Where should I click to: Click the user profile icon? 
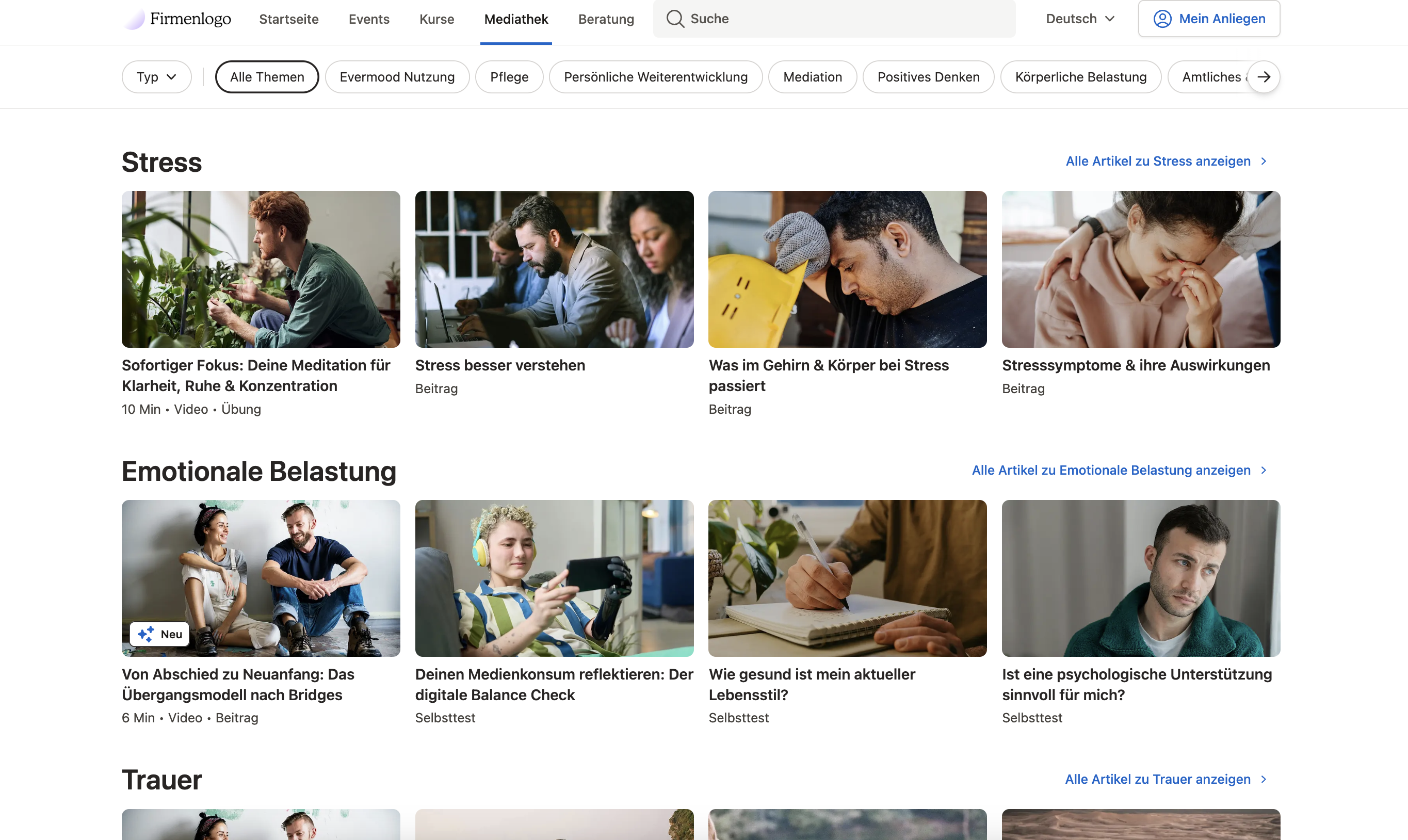coord(1162,19)
